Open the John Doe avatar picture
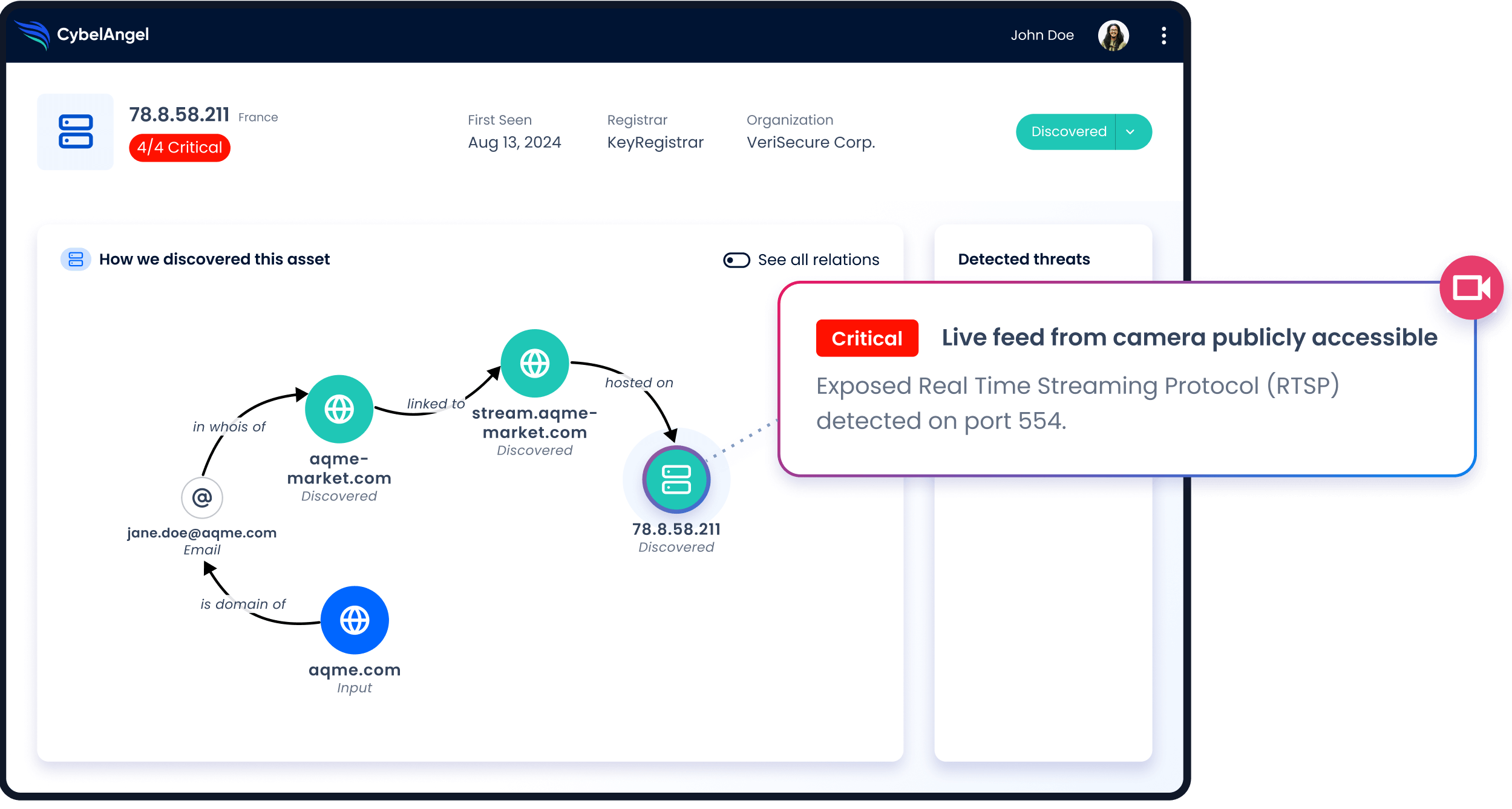Image resolution: width=1512 pixels, height=809 pixels. [1113, 35]
